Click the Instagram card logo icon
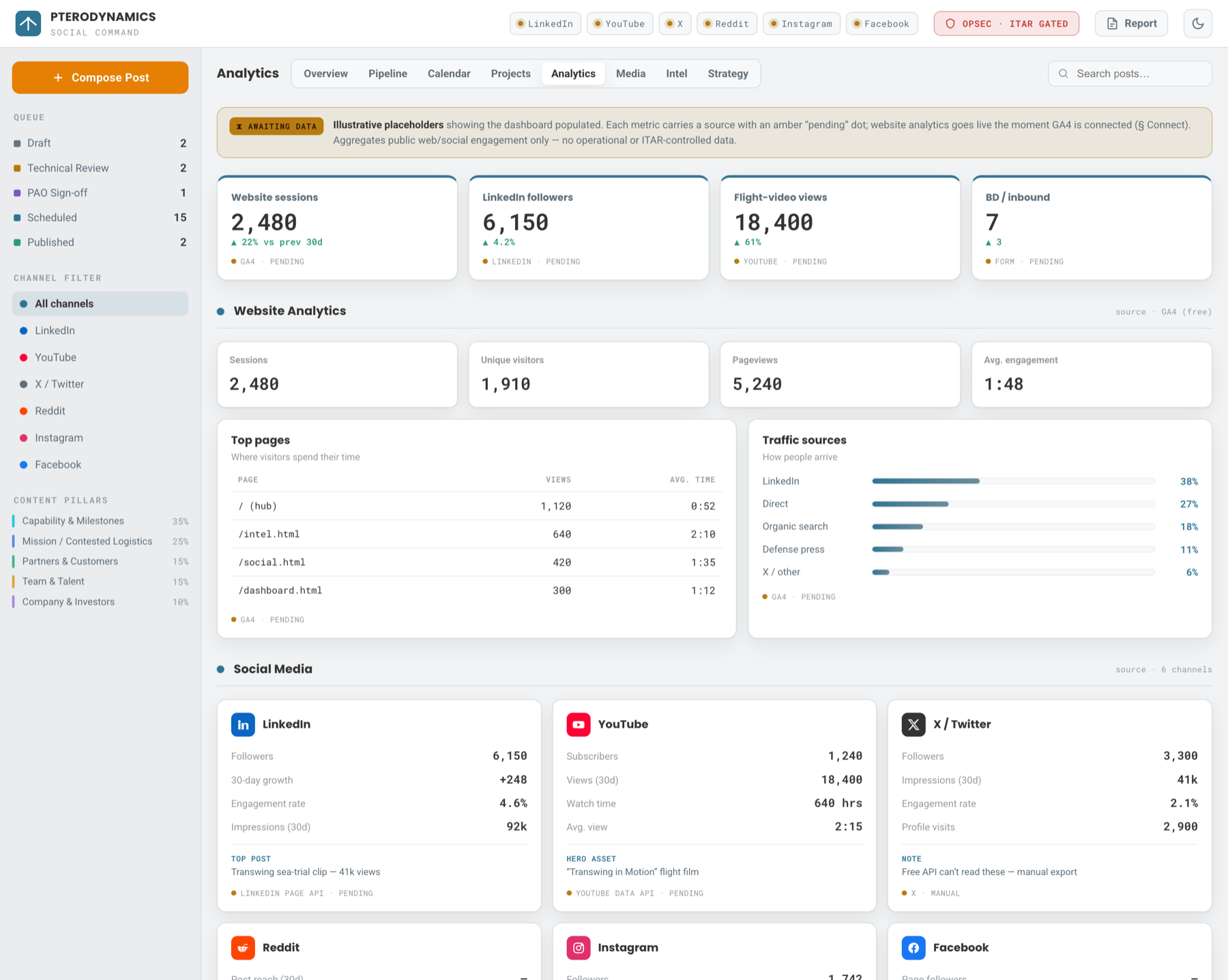Viewport: 1228px width, 980px height. [x=579, y=947]
